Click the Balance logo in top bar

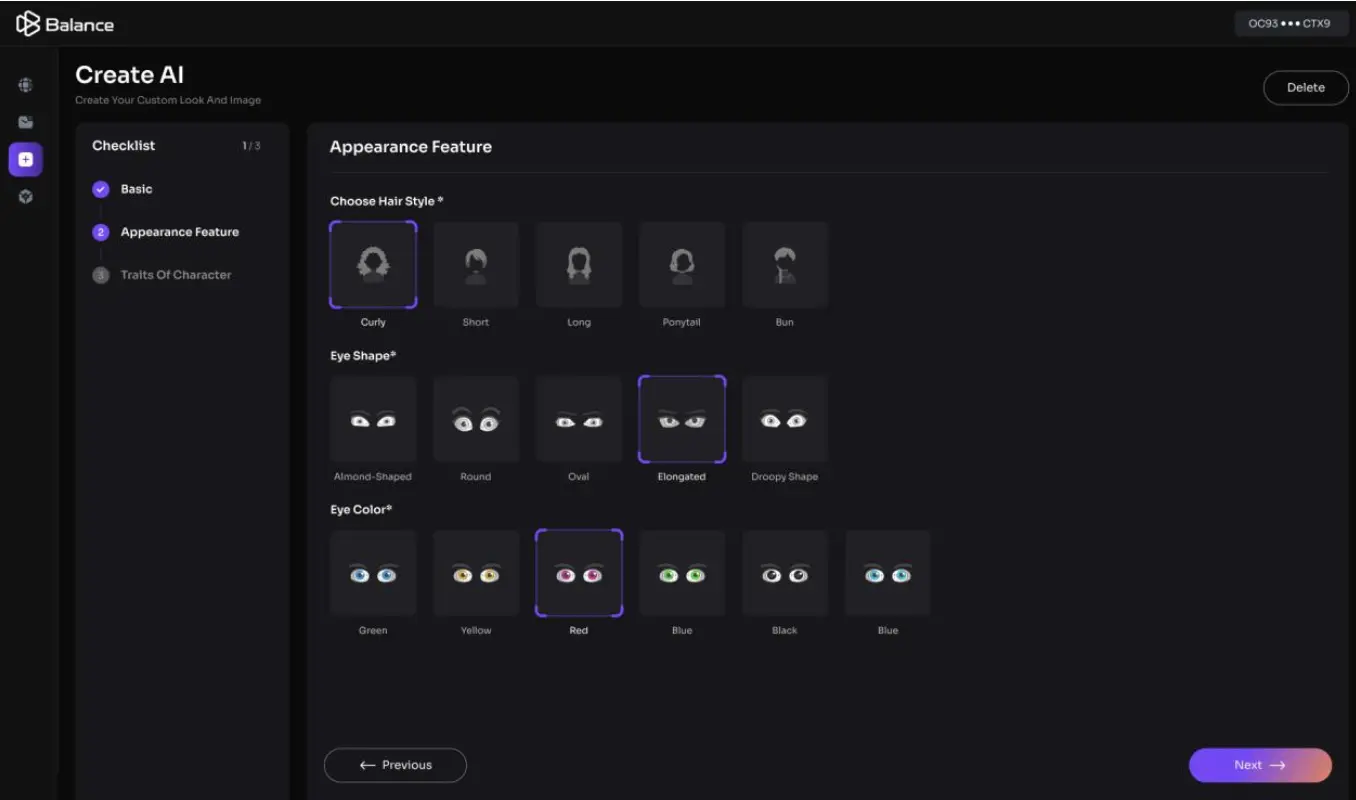(65, 24)
